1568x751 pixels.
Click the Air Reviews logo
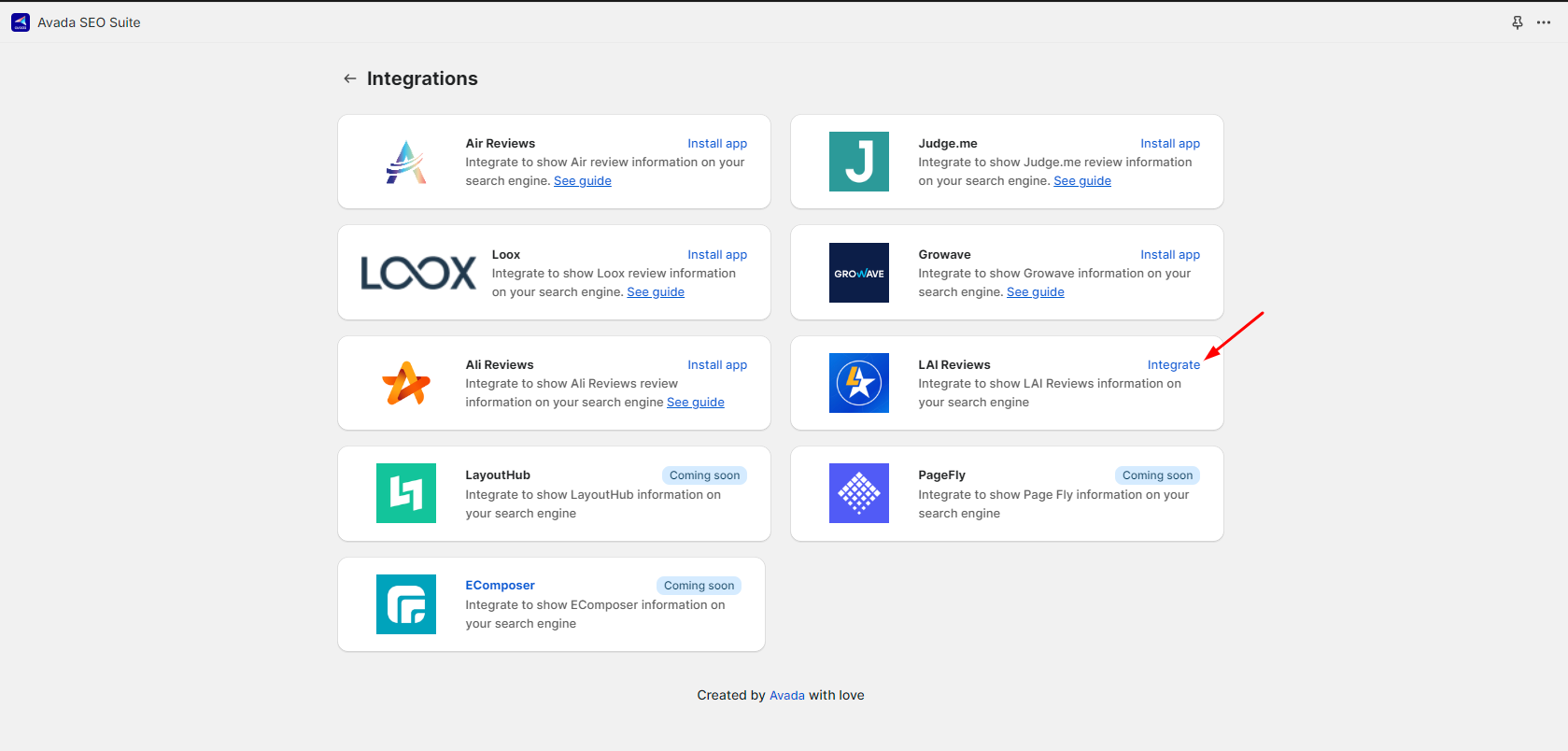click(x=406, y=163)
